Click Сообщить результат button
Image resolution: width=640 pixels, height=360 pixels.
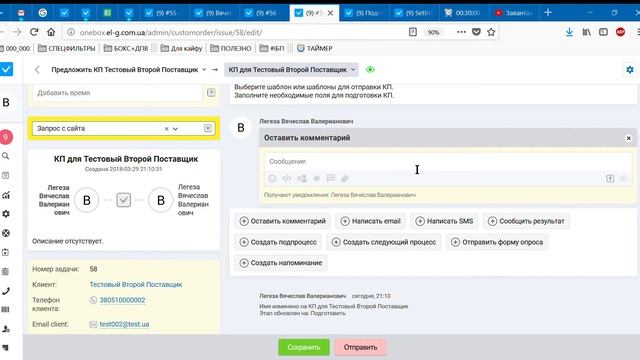pyautogui.click(x=526, y=221)
